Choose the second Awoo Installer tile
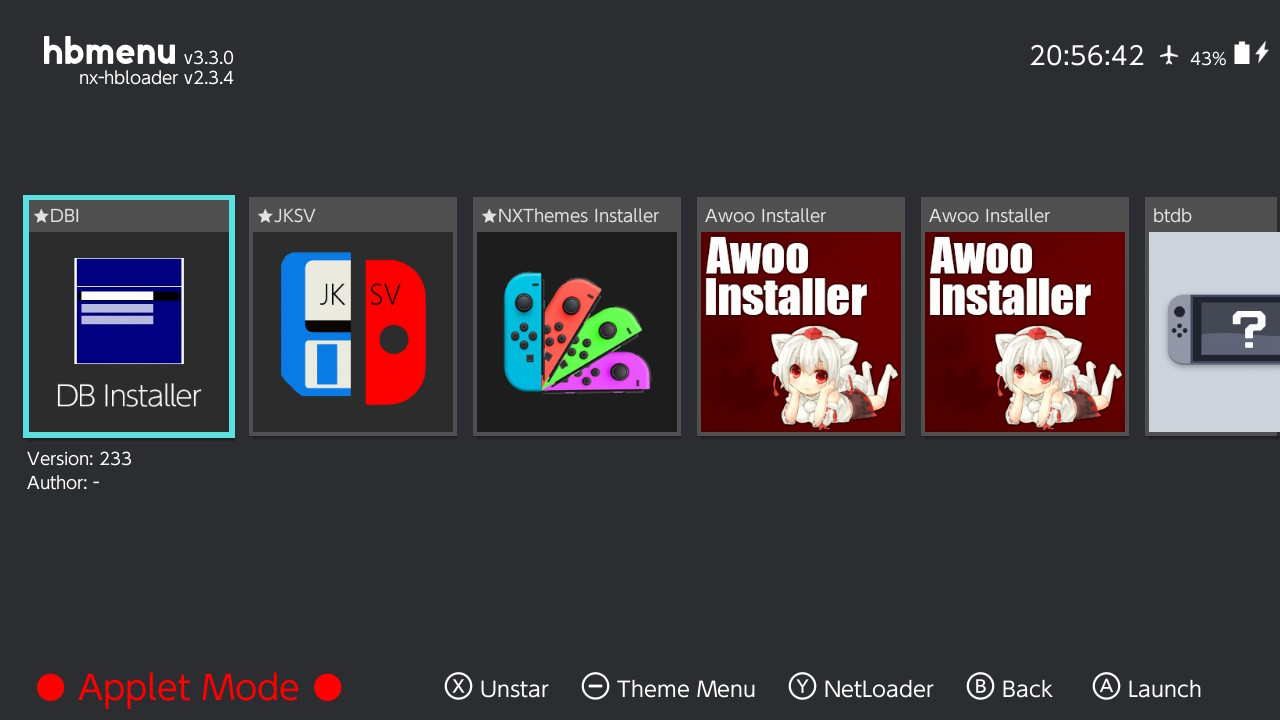 pos(1025,317)
